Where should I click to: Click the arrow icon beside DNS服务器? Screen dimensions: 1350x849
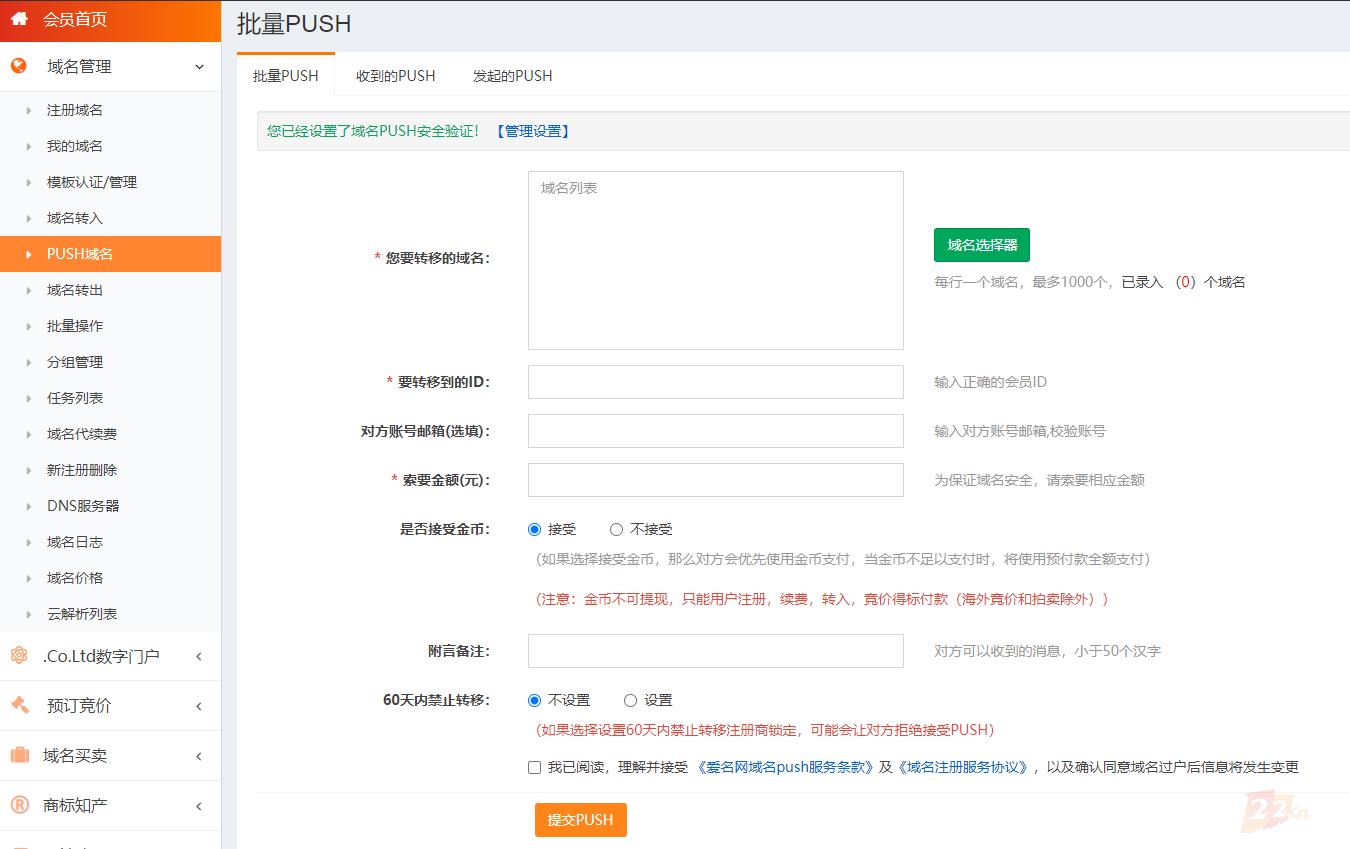(x=29, y=506)
